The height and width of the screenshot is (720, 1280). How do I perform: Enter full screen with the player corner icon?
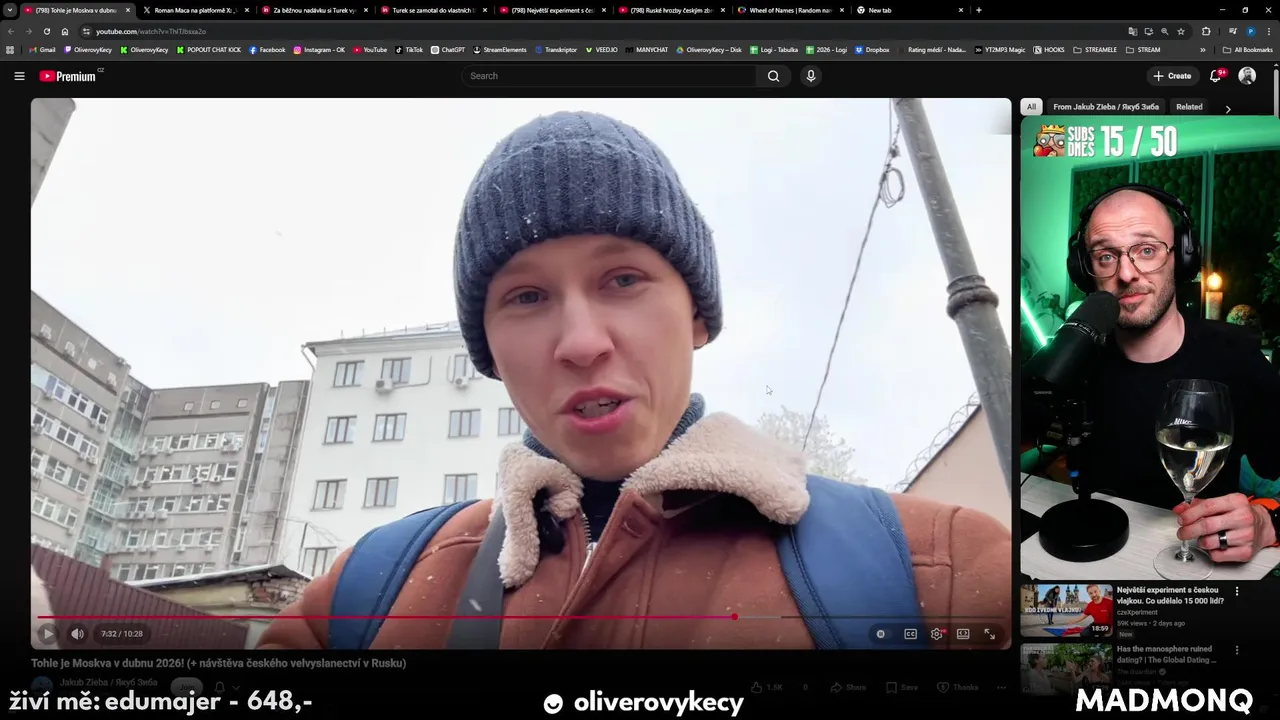click(x=990, y=634)
